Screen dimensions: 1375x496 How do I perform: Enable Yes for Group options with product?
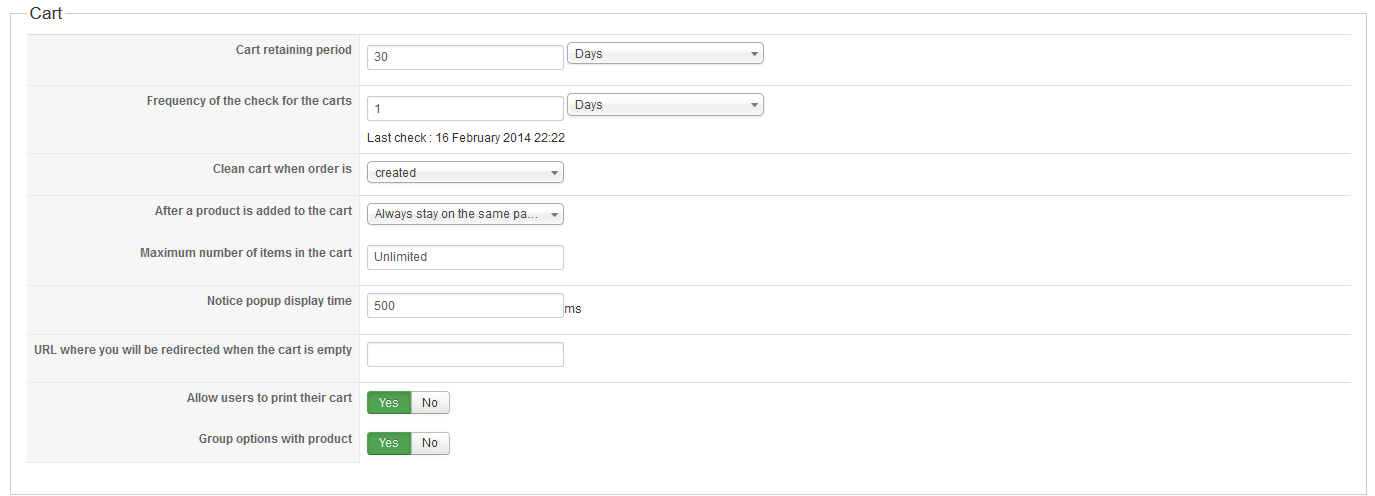coord(389,443)
